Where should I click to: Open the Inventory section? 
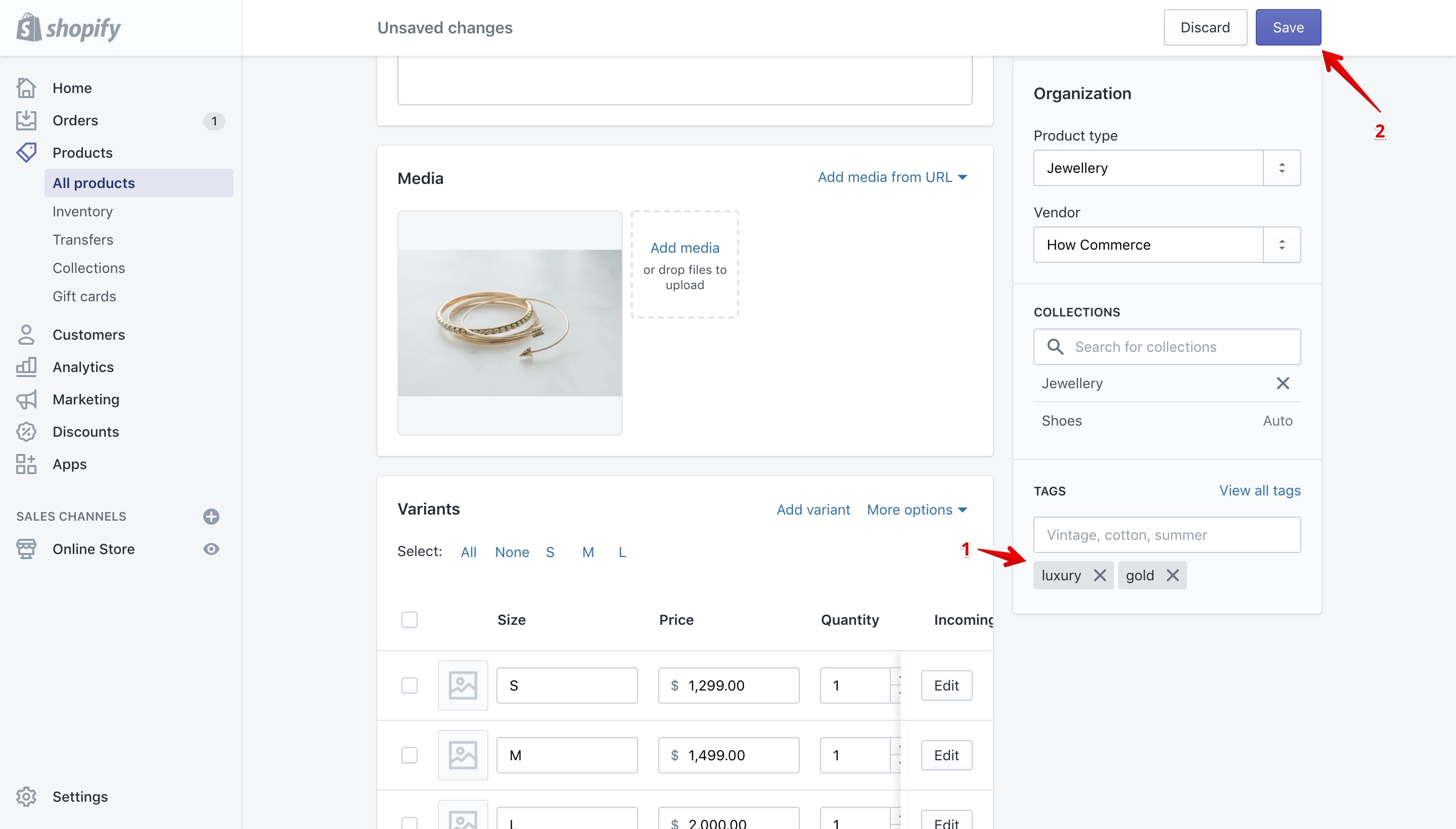click(x=82, y=211)
